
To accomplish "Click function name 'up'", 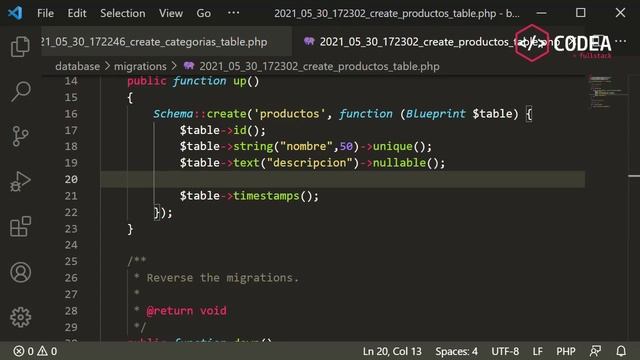I will pos(240,81).
